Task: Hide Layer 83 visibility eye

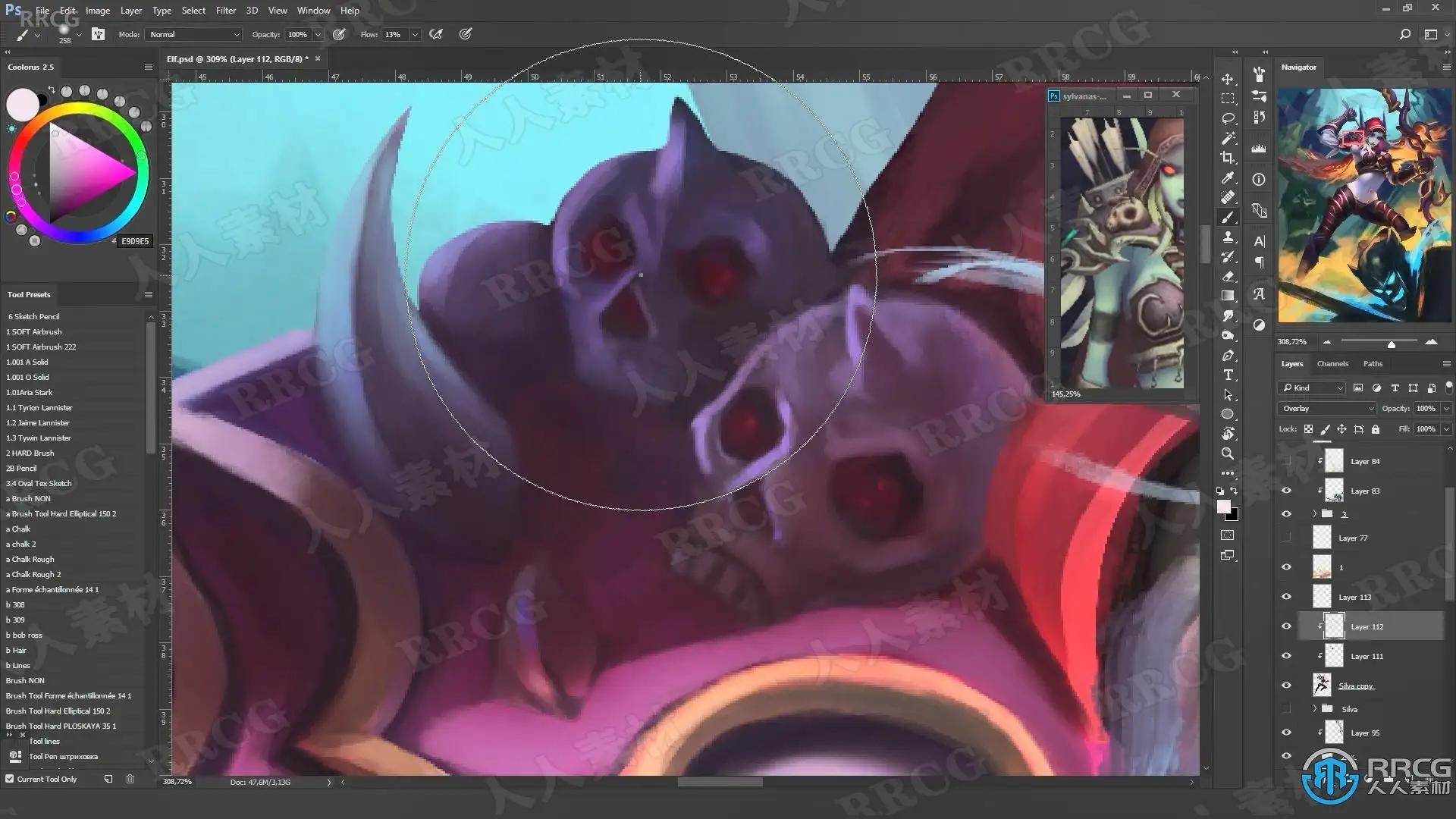Action: pos(1286,491)
